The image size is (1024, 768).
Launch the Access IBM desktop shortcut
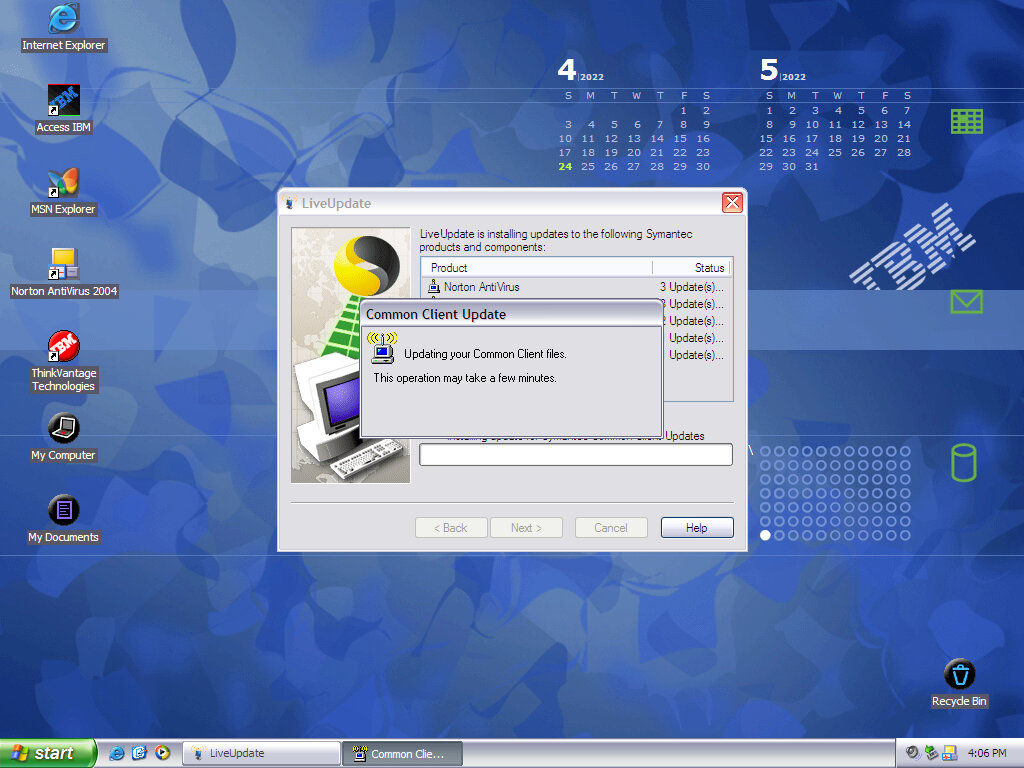coord(63,101)
